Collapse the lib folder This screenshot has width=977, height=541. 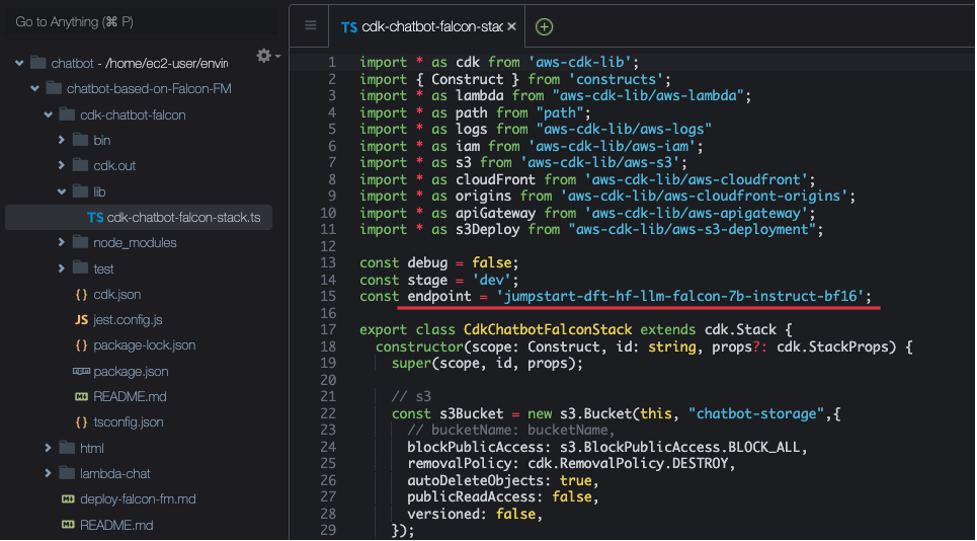tap(62, 192)
